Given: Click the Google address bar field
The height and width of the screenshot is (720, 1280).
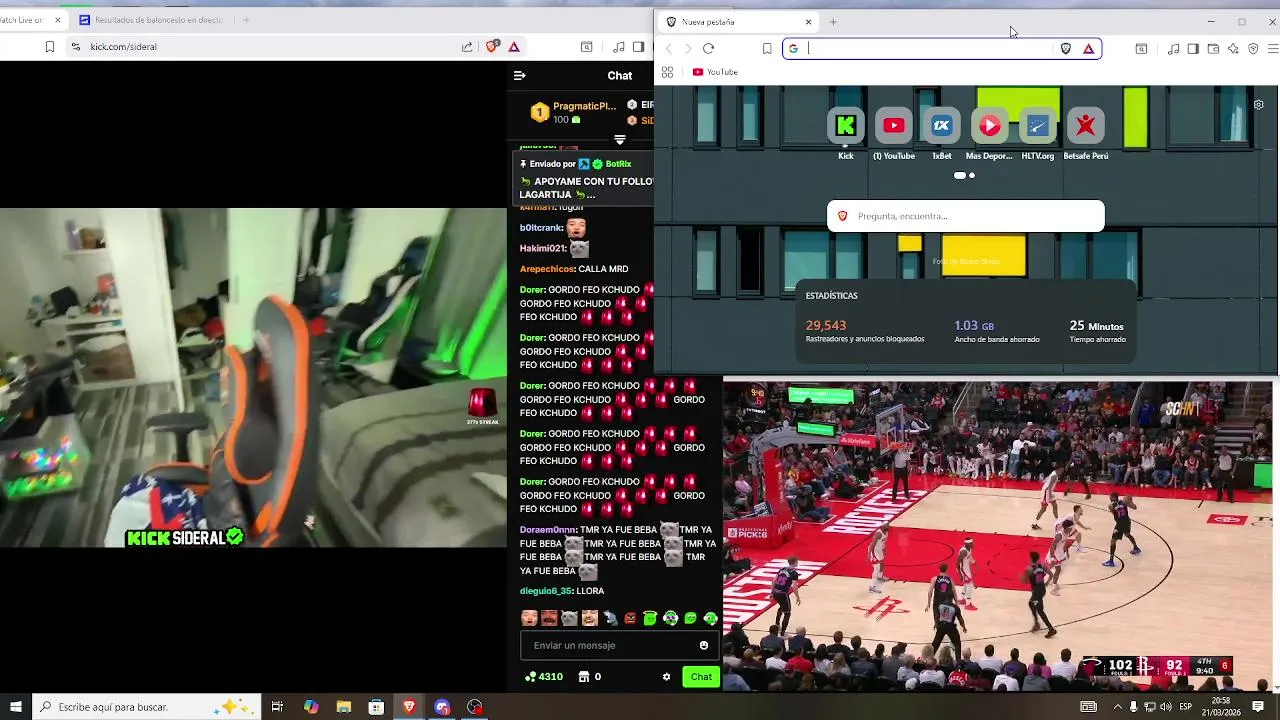Looking at the screenshot, I should click(942, 48).
